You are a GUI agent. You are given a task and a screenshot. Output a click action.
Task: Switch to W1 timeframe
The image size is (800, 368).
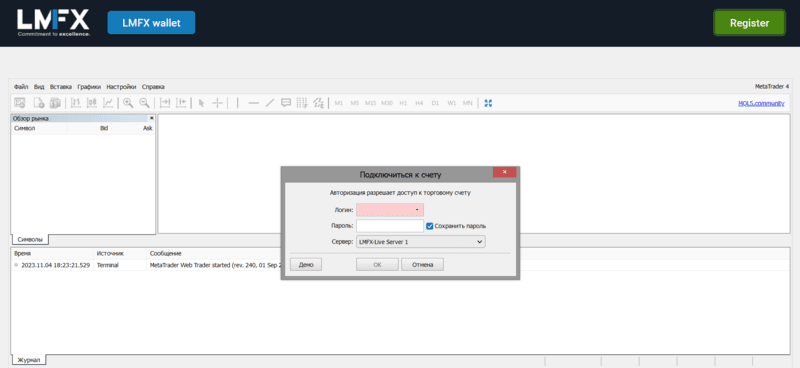[x=452, y=103]
